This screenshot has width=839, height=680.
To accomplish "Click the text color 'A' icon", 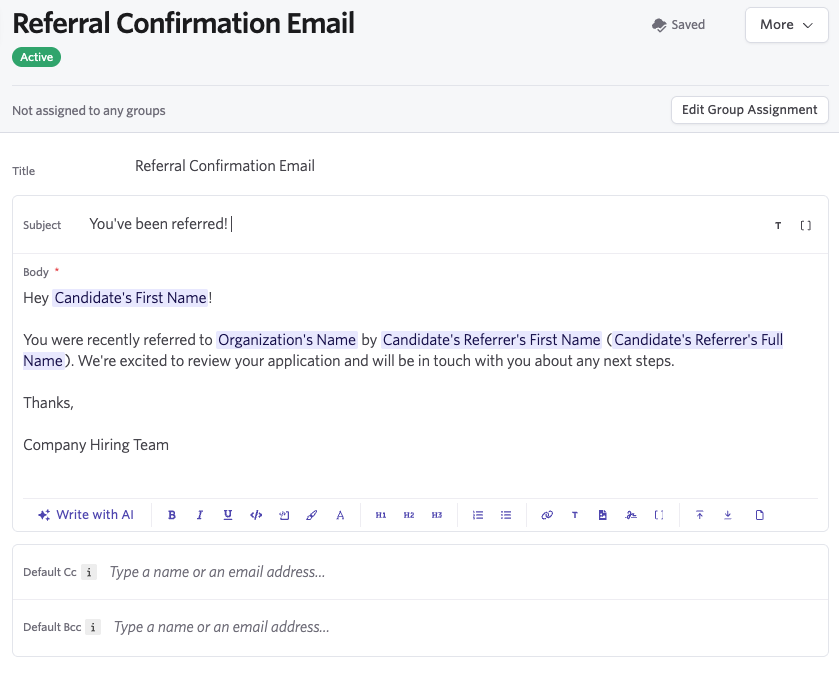I will (340, 515).
